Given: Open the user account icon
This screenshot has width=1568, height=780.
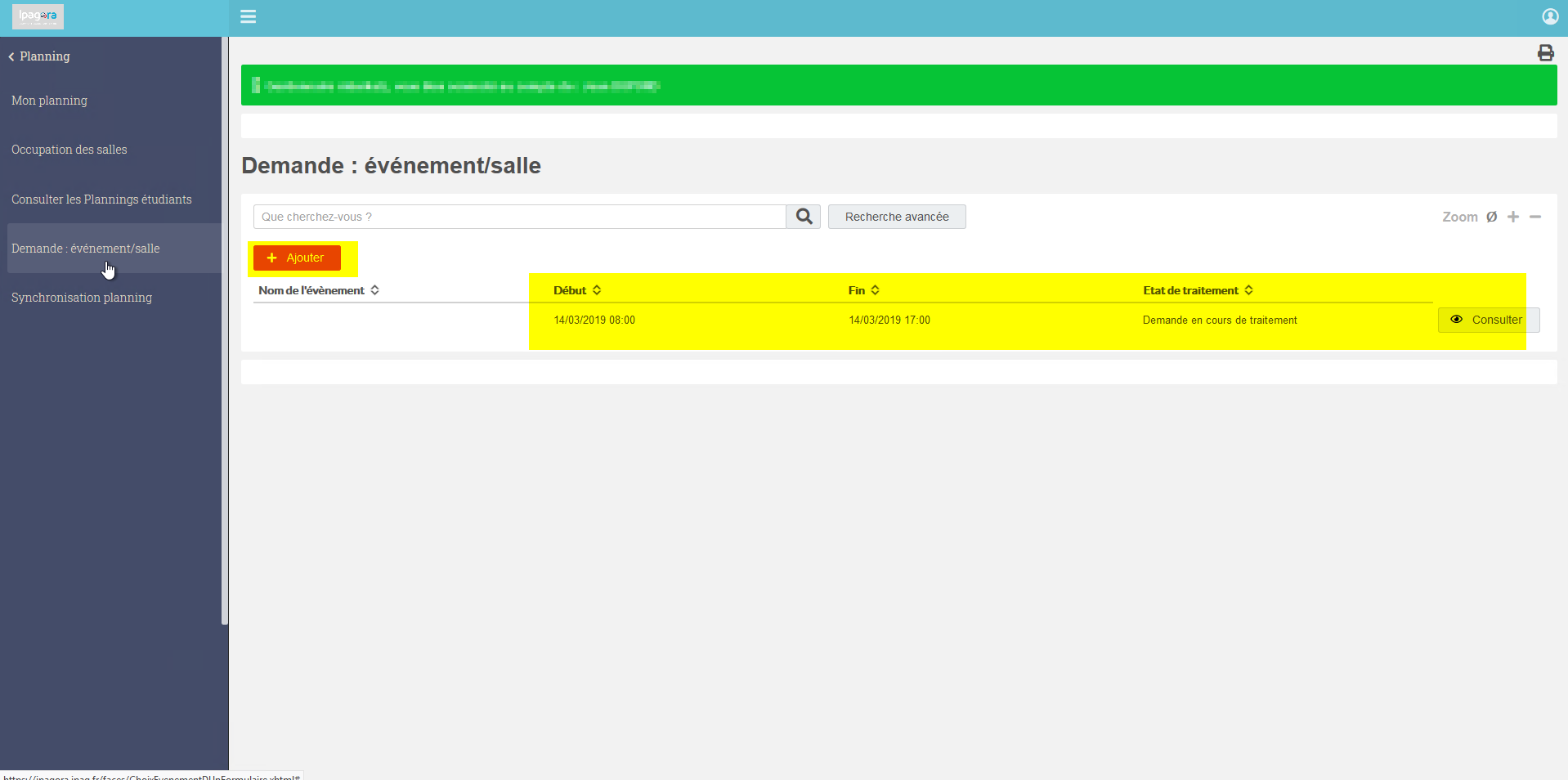Looking at the screenshot, I should click(x=1550, y=16).
